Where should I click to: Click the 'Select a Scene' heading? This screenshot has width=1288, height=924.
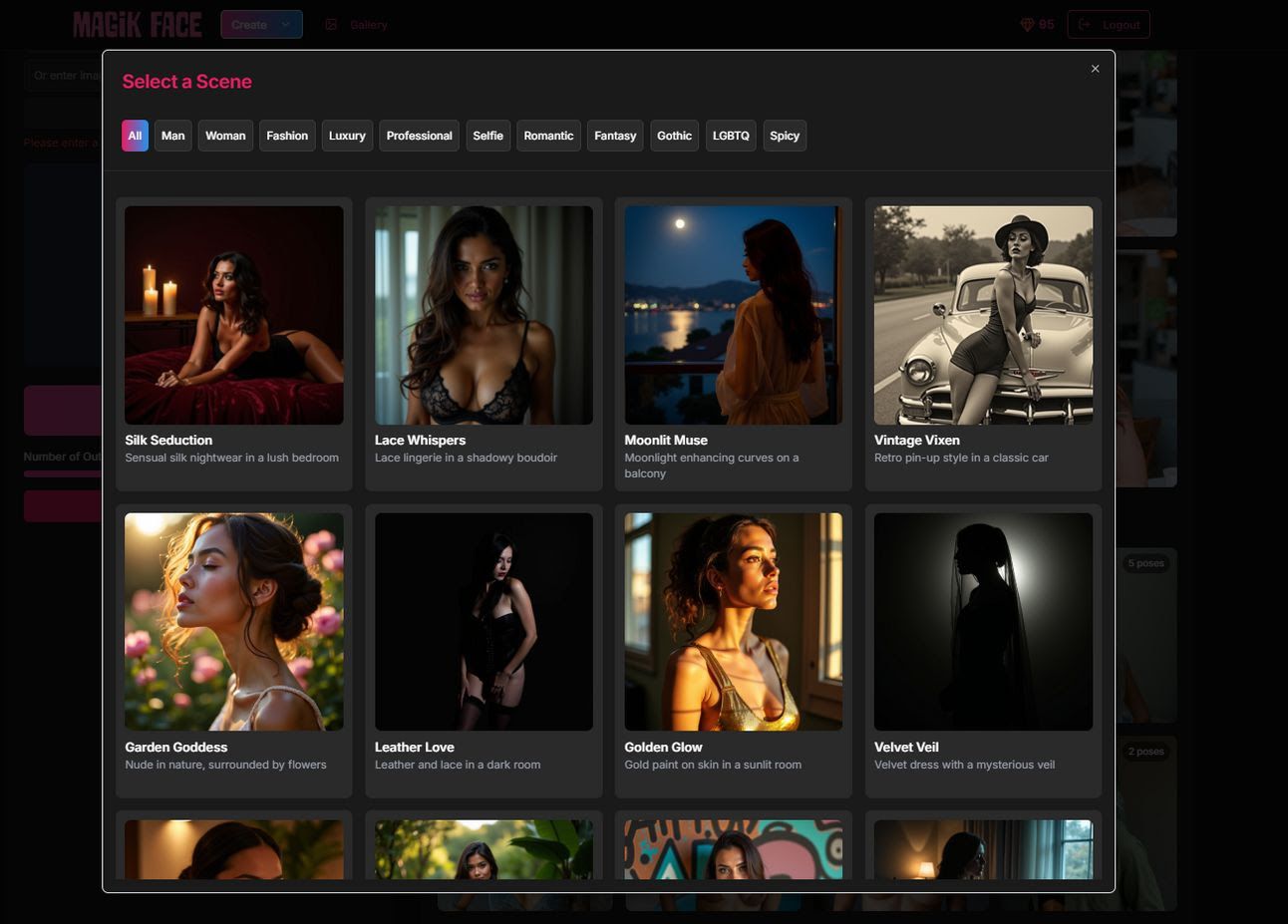(x=187, y=82)
